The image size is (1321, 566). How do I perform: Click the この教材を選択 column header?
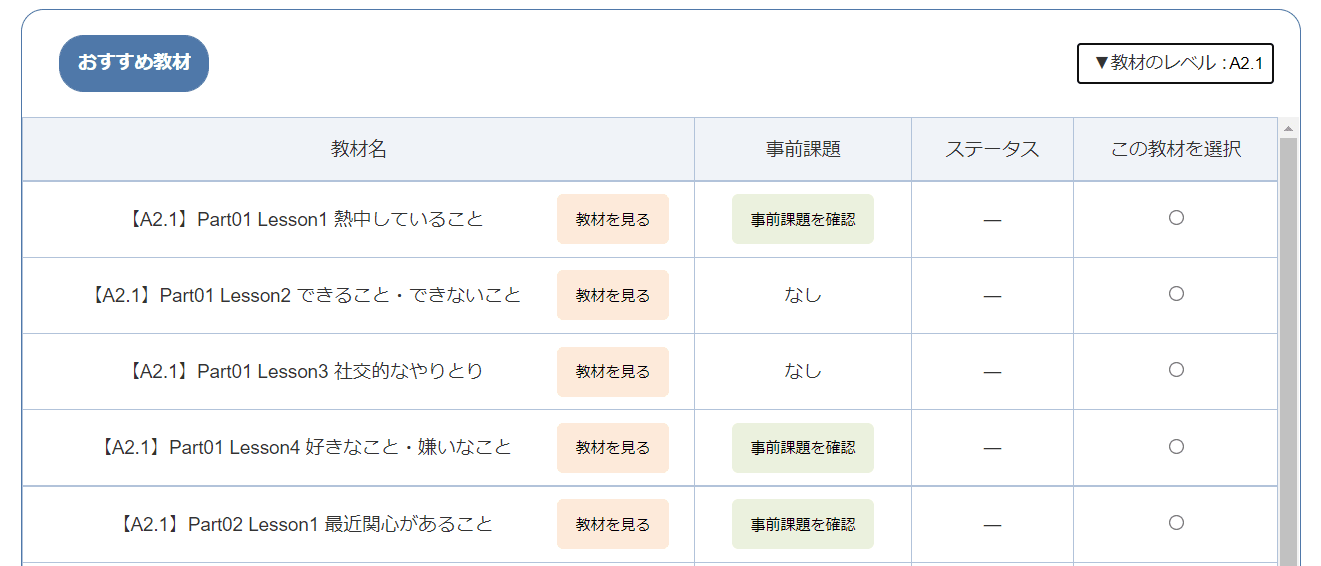[x=1175, y=149]
